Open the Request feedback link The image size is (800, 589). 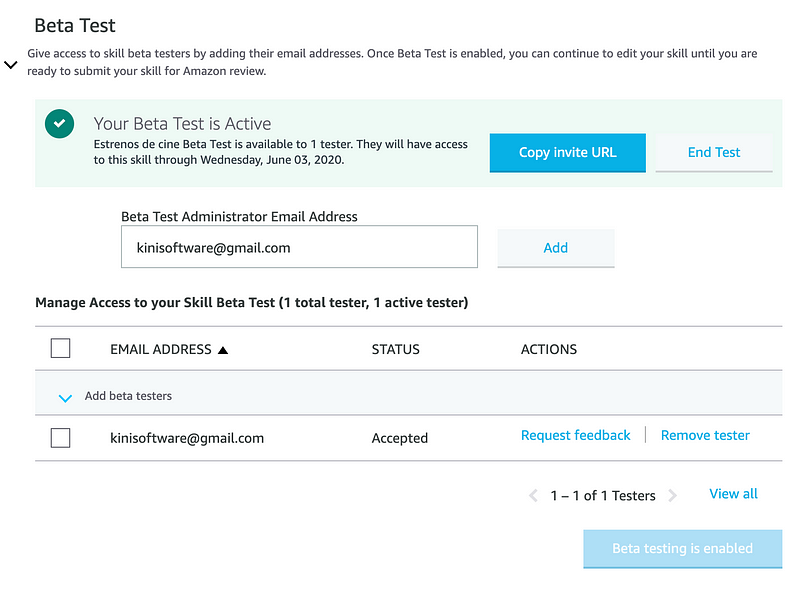pyautogui.click(x=576, y=436)
